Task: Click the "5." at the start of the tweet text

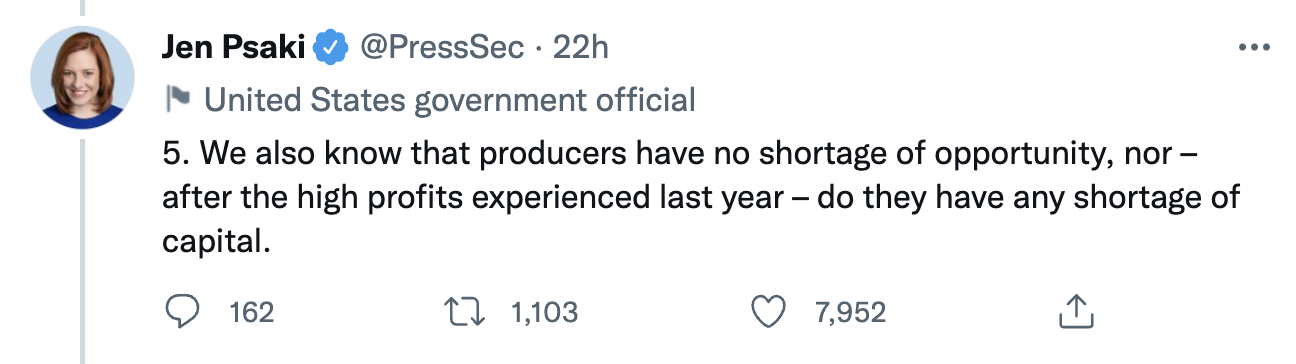Action: point(174,156)
